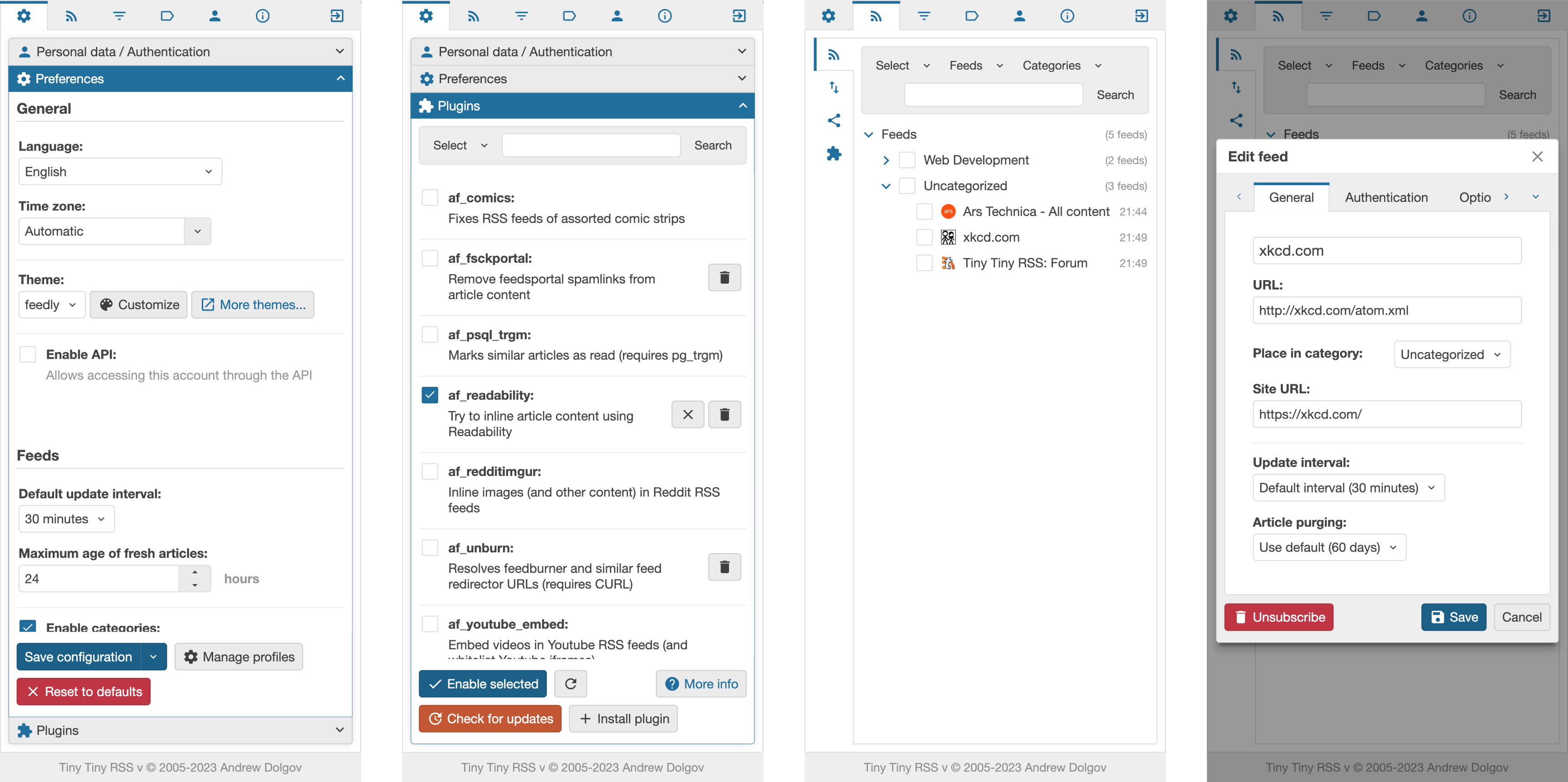
Task: Open feeds tab icon in first panel
Action: [x=71, y=16]
